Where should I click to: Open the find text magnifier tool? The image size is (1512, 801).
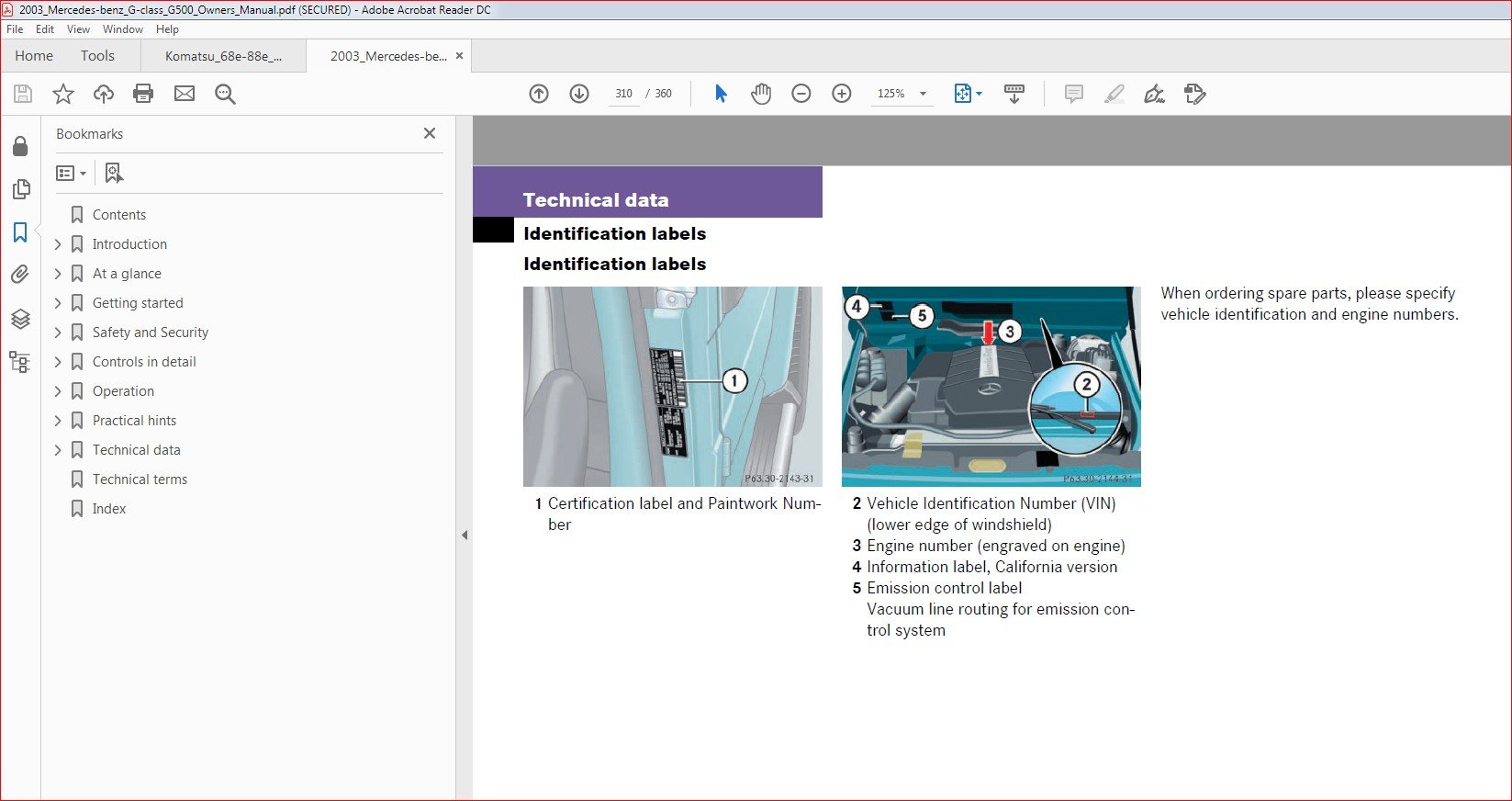coord(225,94)
